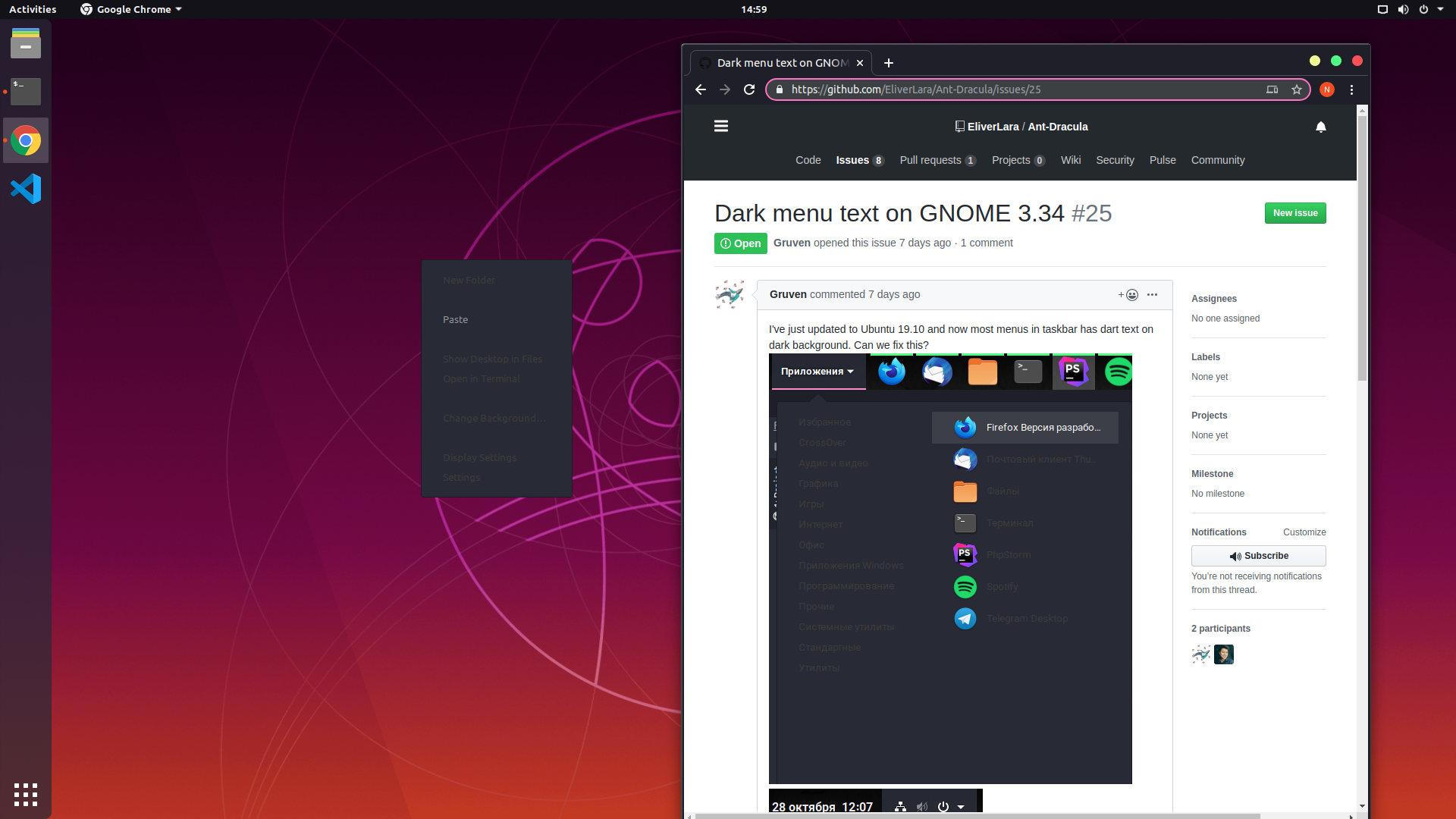Open the embedded screenshot image in comment

coord(950,569)
